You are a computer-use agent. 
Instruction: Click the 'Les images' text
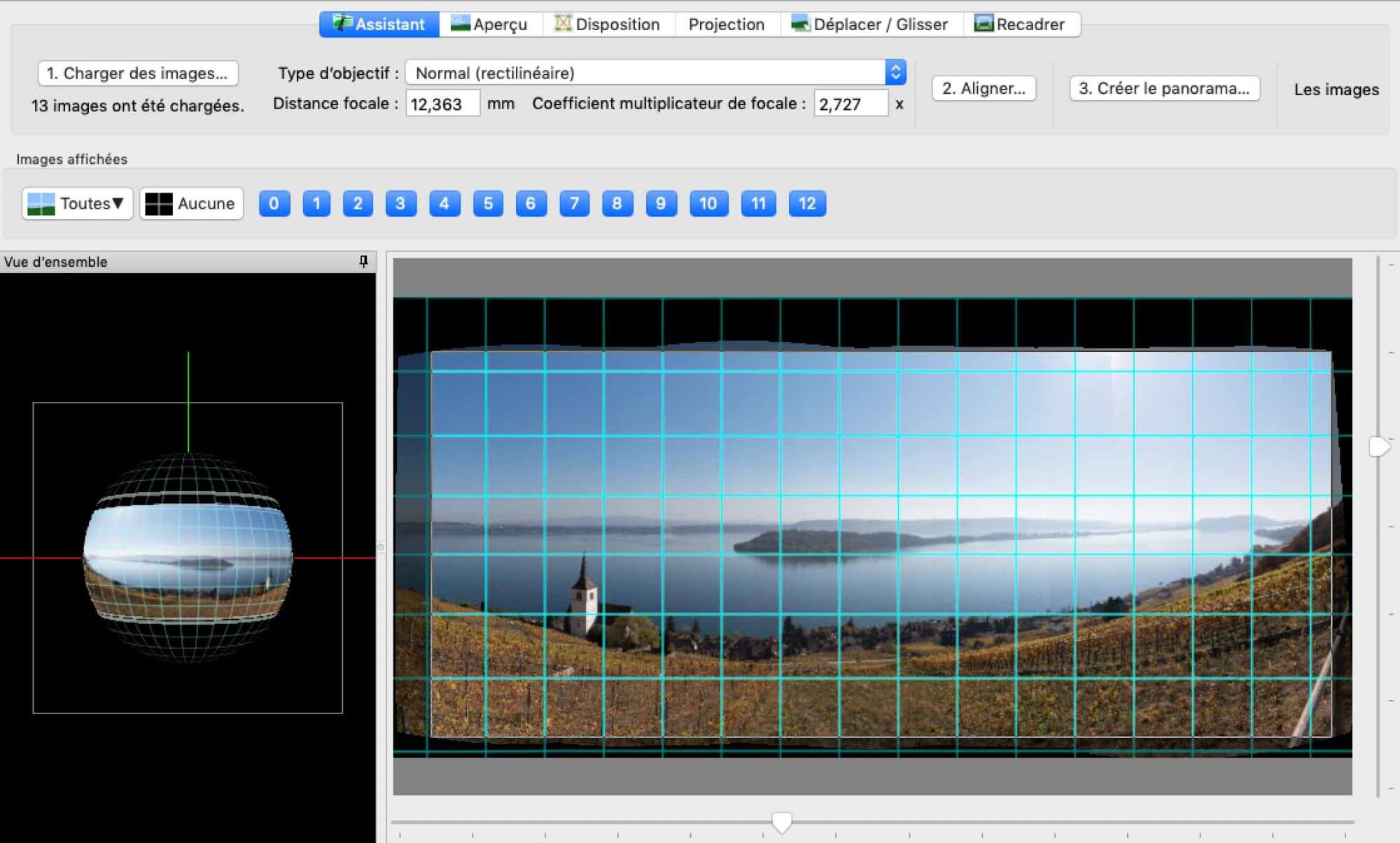click(x=1336, y=90)
